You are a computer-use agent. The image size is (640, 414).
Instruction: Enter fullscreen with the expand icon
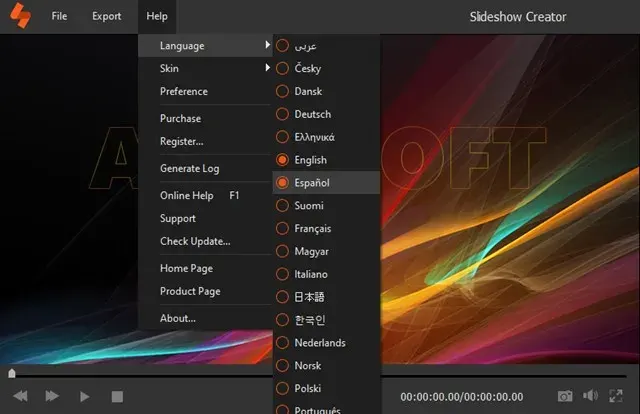tap(616, 396)
